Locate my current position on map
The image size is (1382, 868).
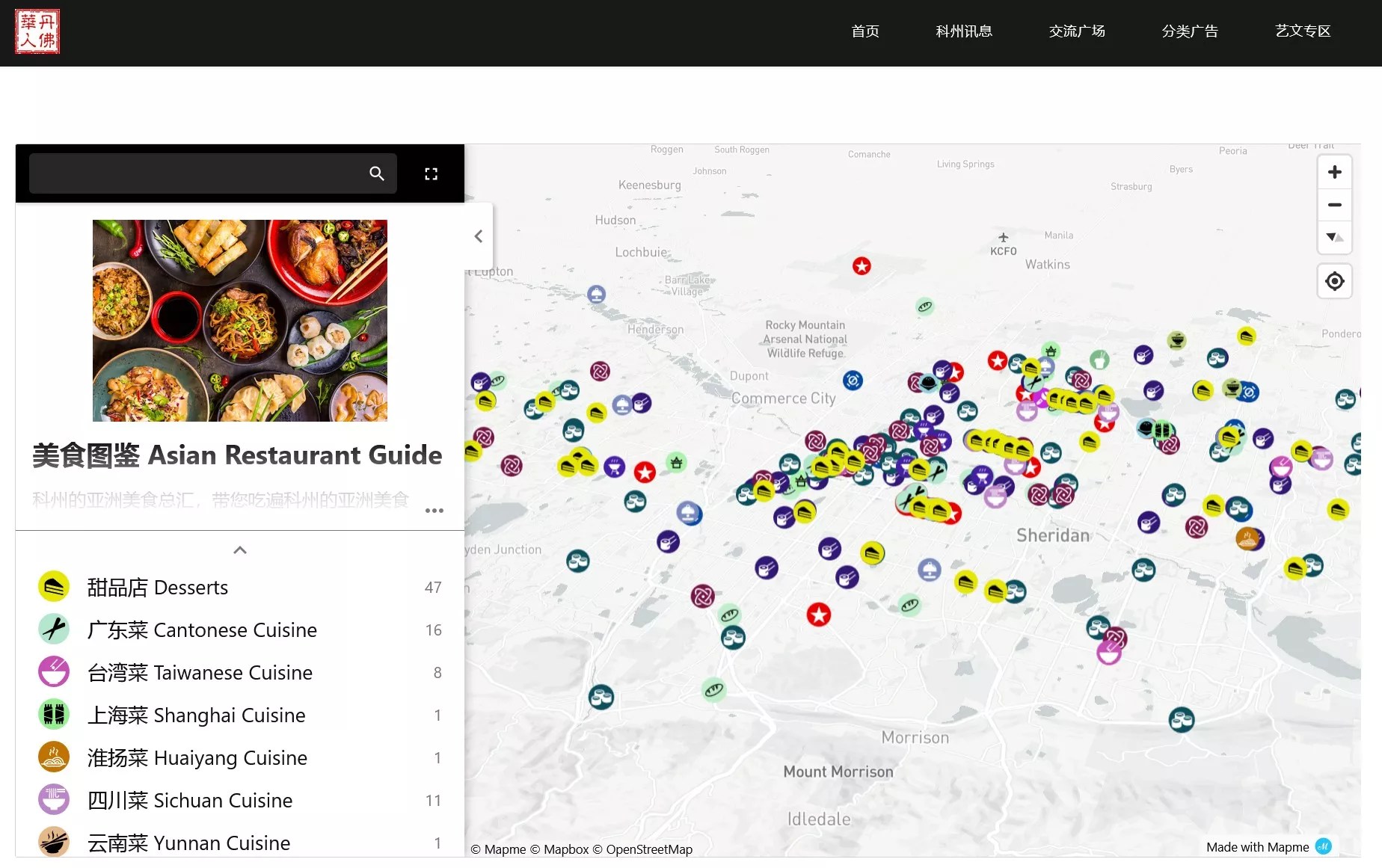[x=1334, y=281]
